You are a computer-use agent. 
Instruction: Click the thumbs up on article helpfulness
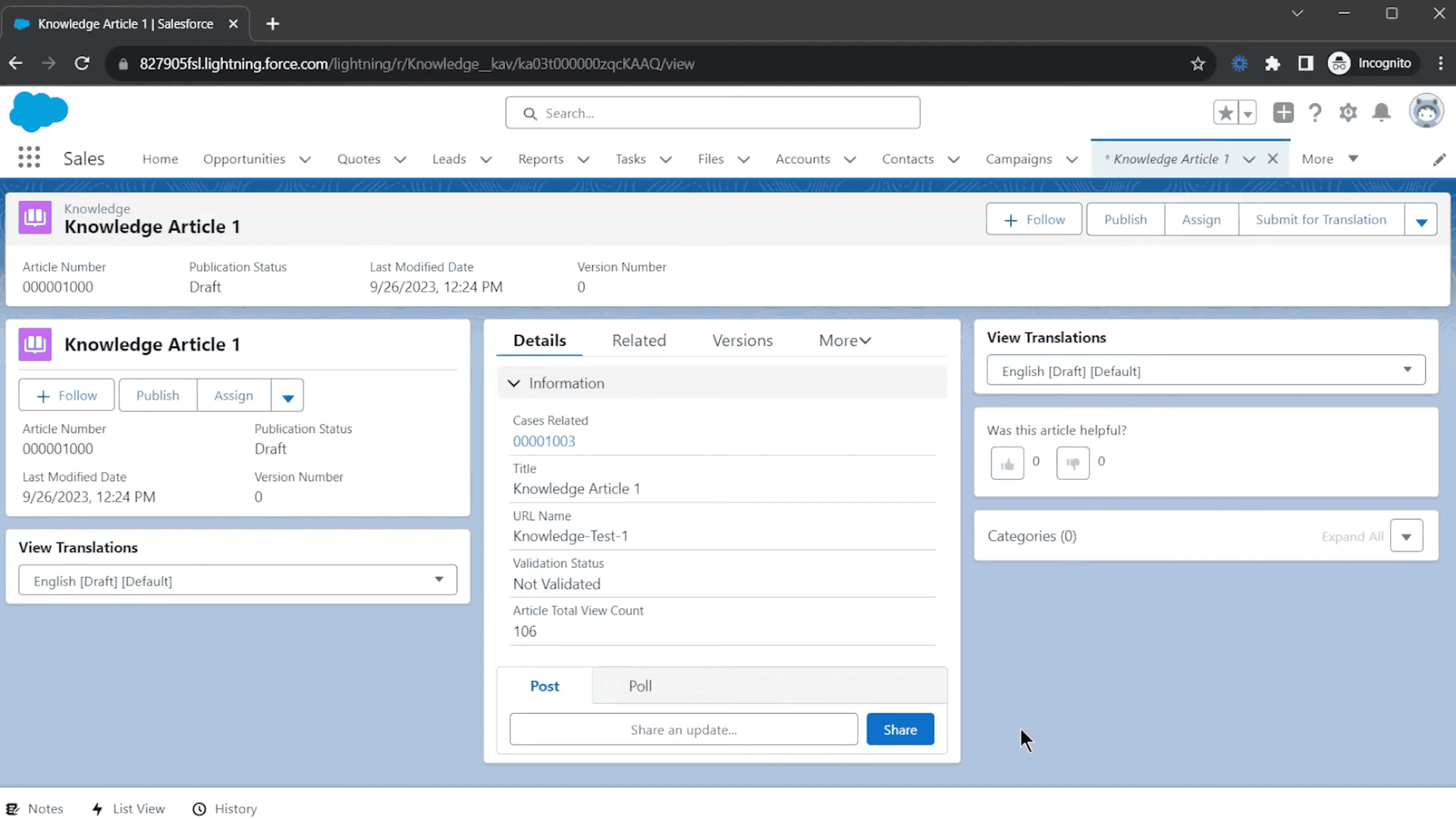pos(1007,463)
